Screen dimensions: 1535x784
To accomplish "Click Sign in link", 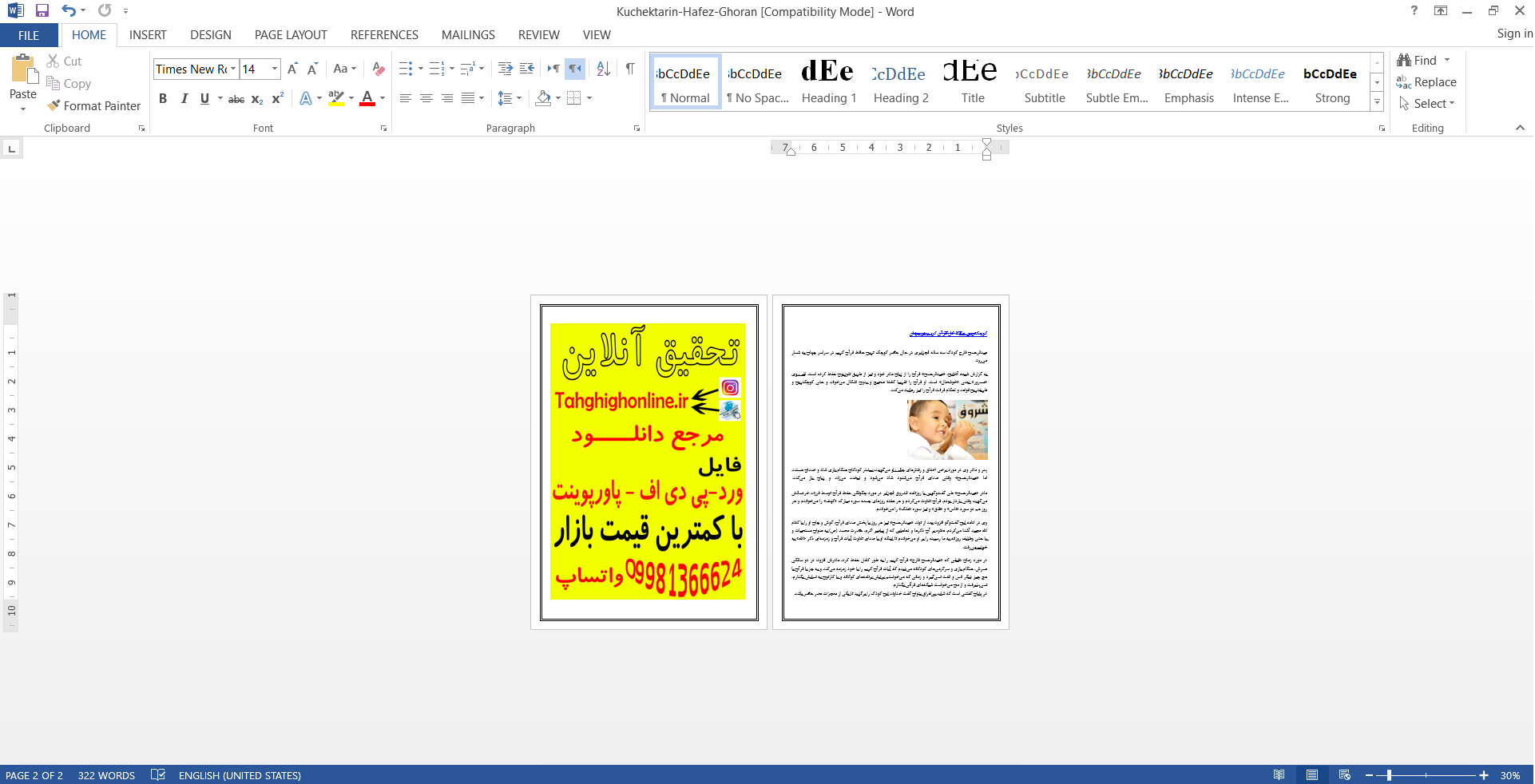I will point(1514,34).
